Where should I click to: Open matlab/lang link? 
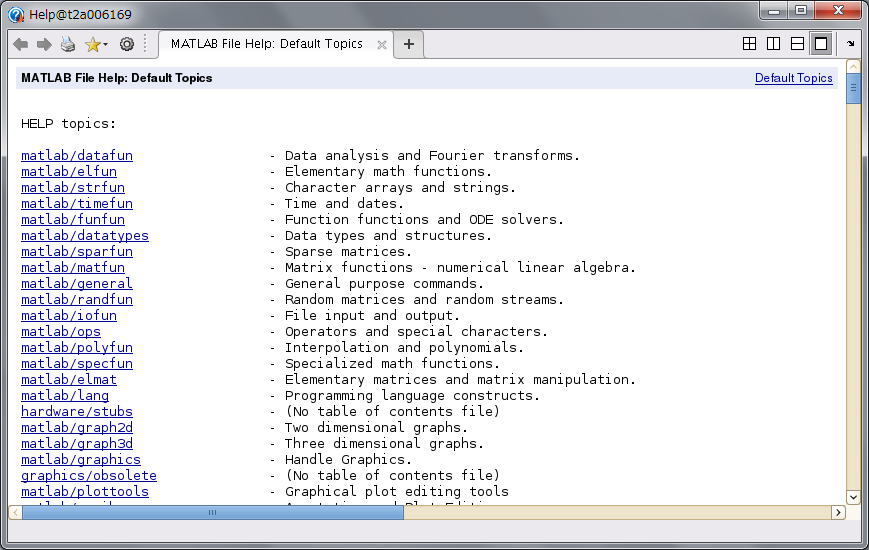(65, 396)
